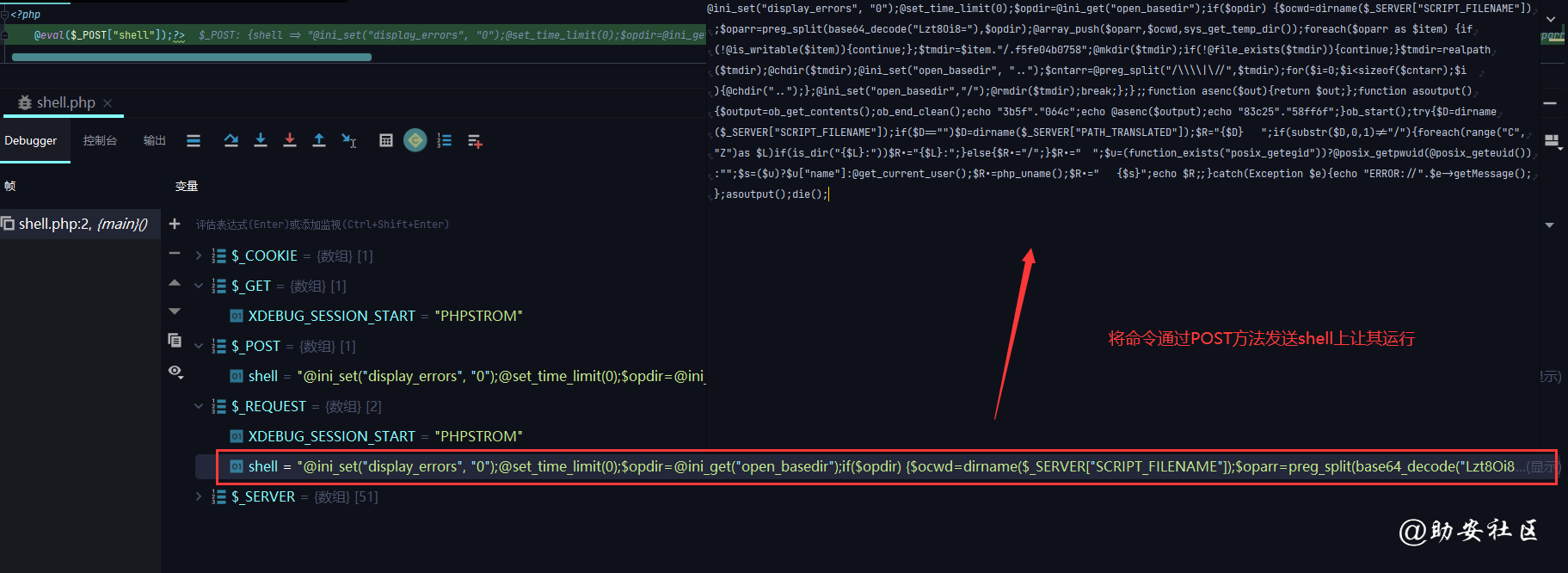Click the value type icon beside $_POST shell
1568x573 pixels.
pyautogui.click(x=237, y=376)
